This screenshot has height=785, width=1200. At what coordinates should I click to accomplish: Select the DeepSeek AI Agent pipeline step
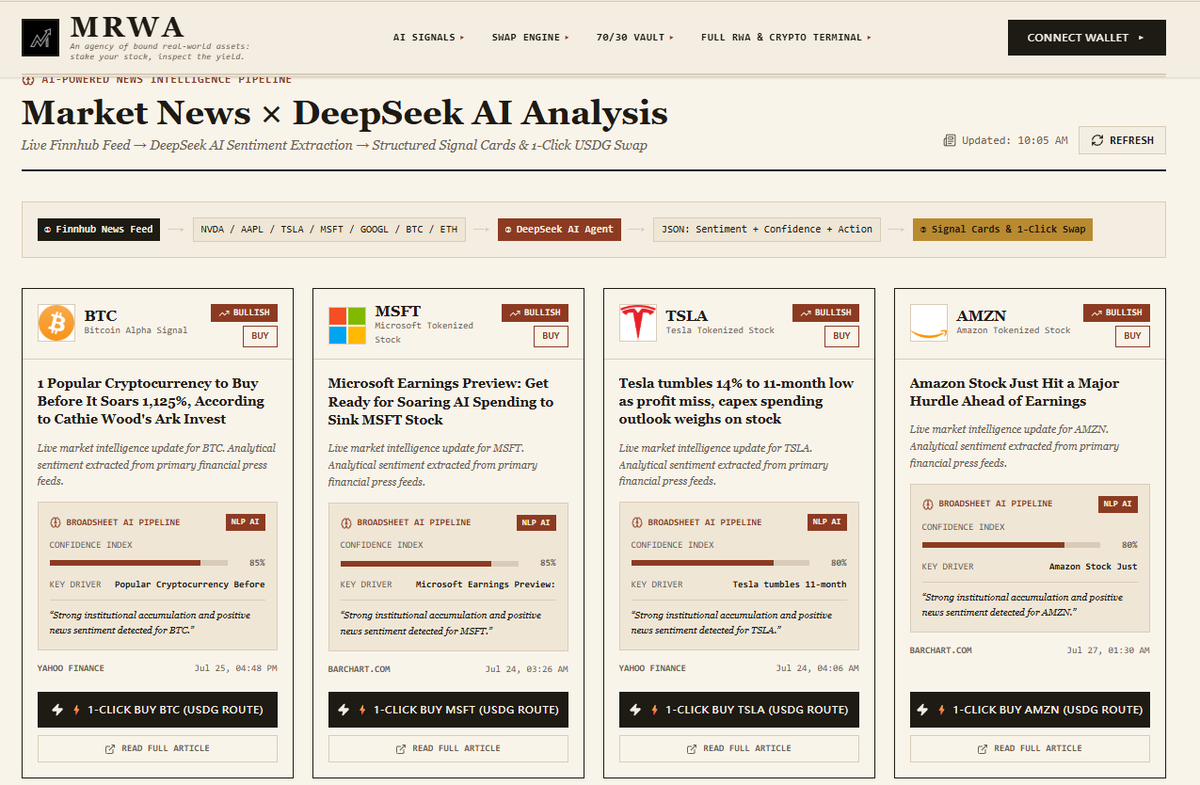click(559, 229)
